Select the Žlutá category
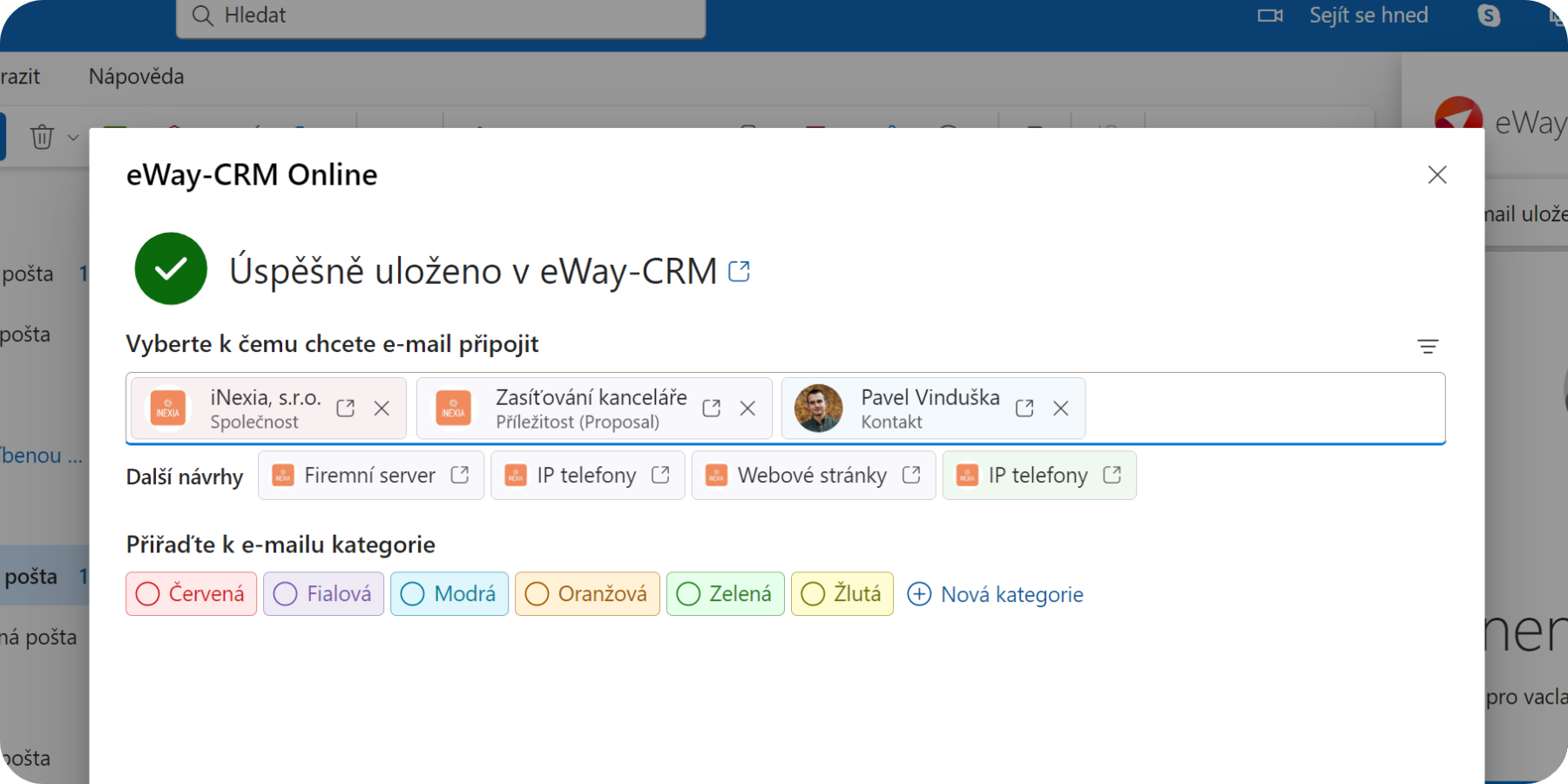 pyautogui.click(x=841, y=594)
